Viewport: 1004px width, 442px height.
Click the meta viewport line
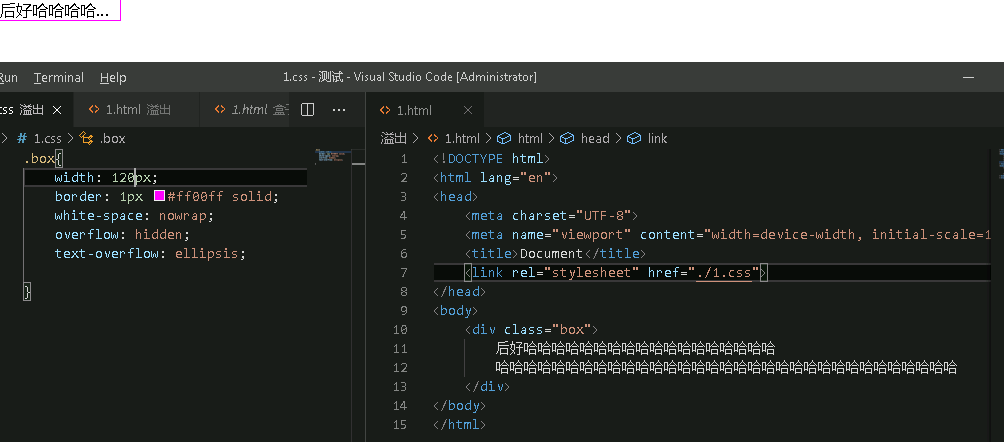click(728, 234)
